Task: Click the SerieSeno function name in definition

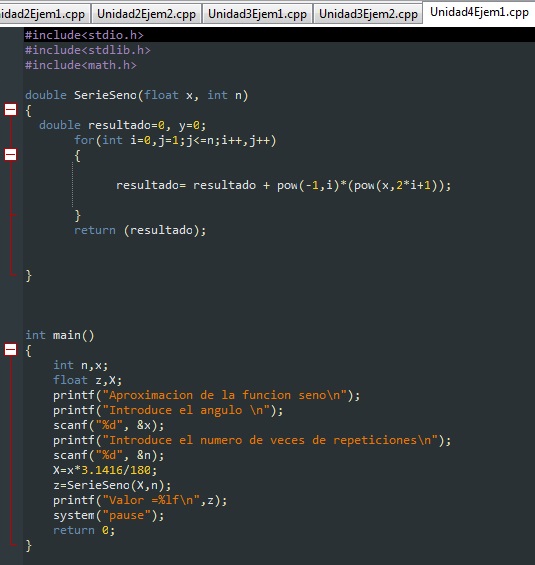Action: click(x=105, y=95)
